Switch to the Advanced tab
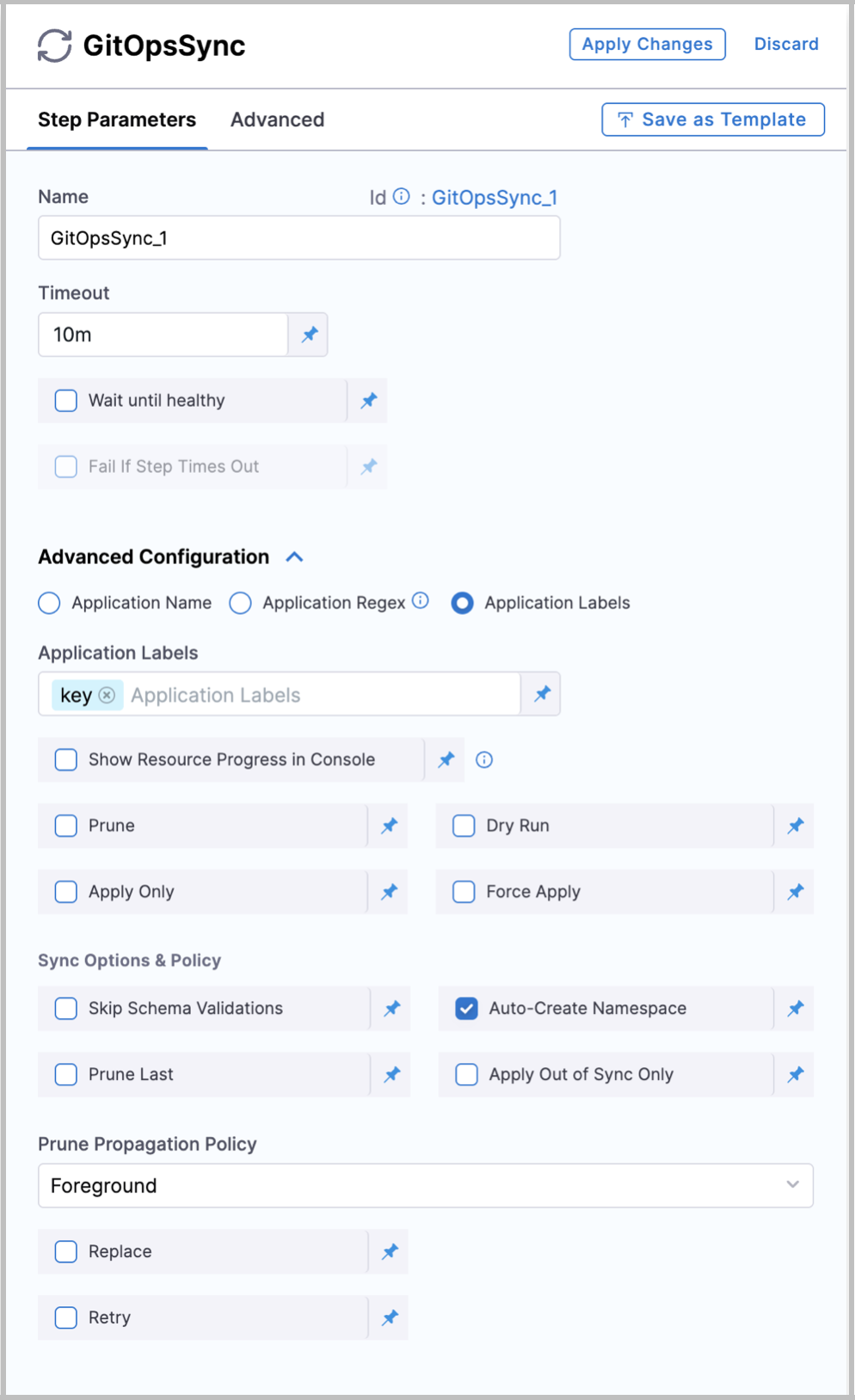 pos(277,120)
